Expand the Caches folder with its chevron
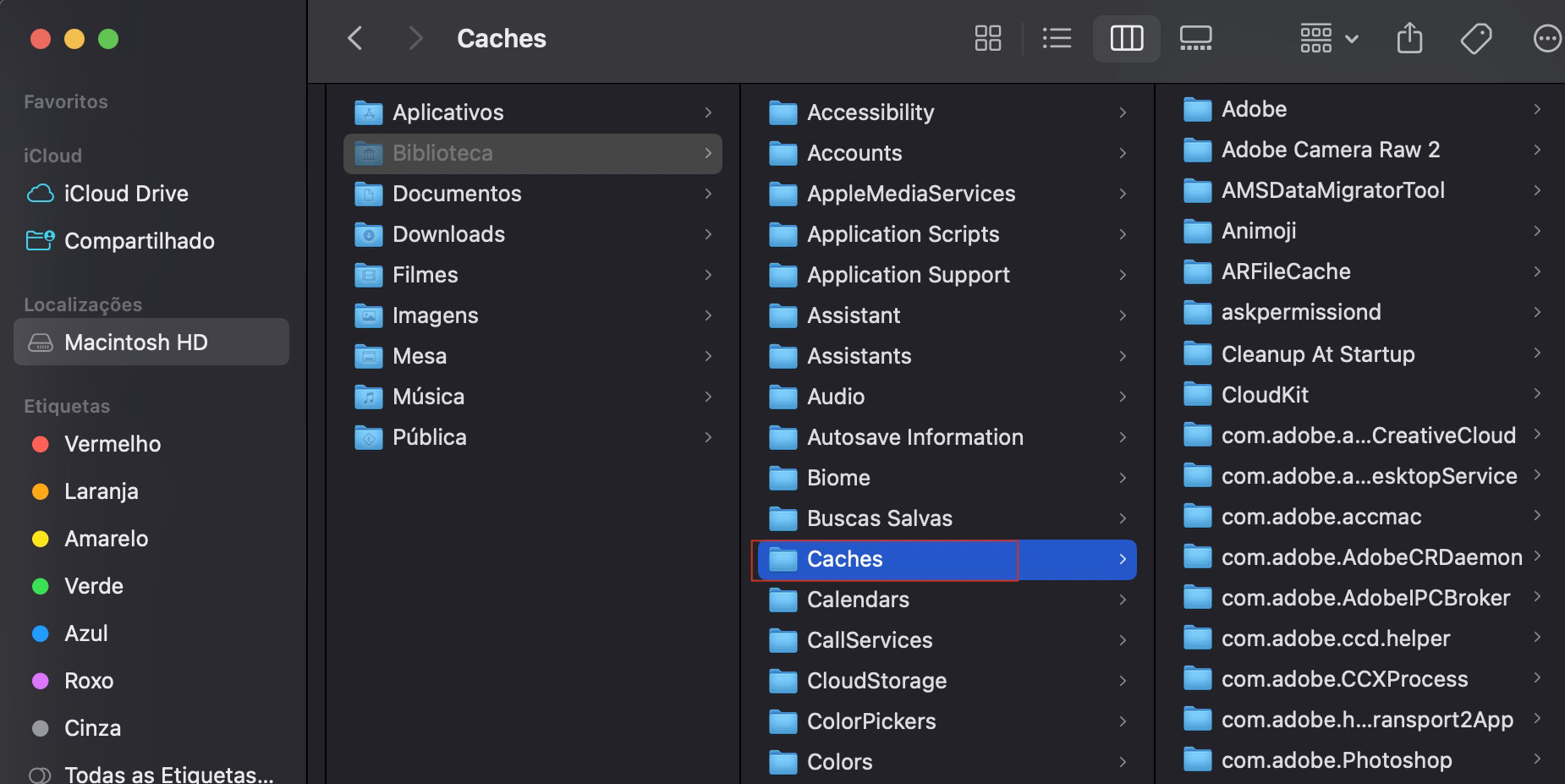 pyautogui.click(x=1123, y=559)
